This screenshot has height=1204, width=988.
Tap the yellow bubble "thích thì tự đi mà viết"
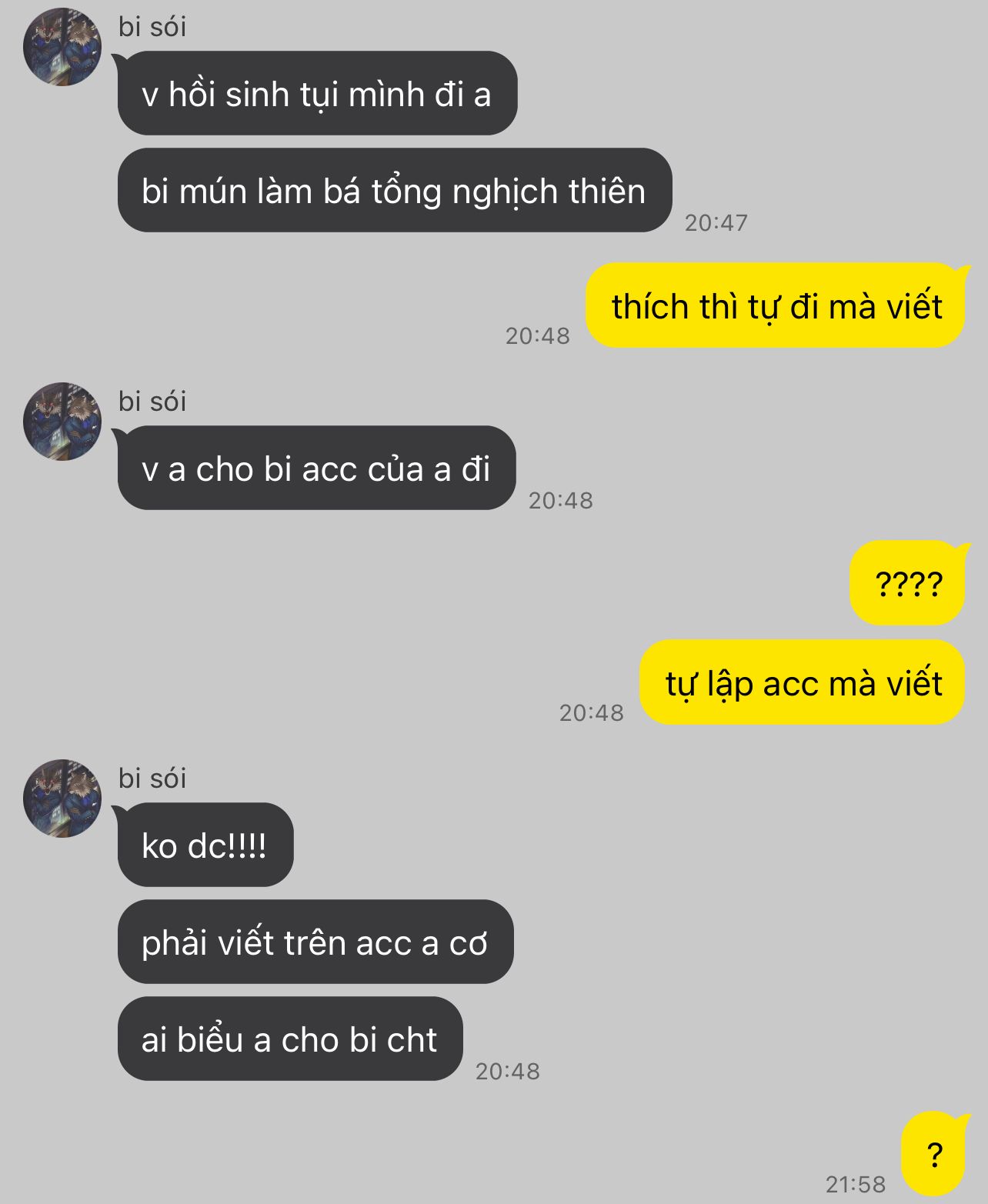776,306
